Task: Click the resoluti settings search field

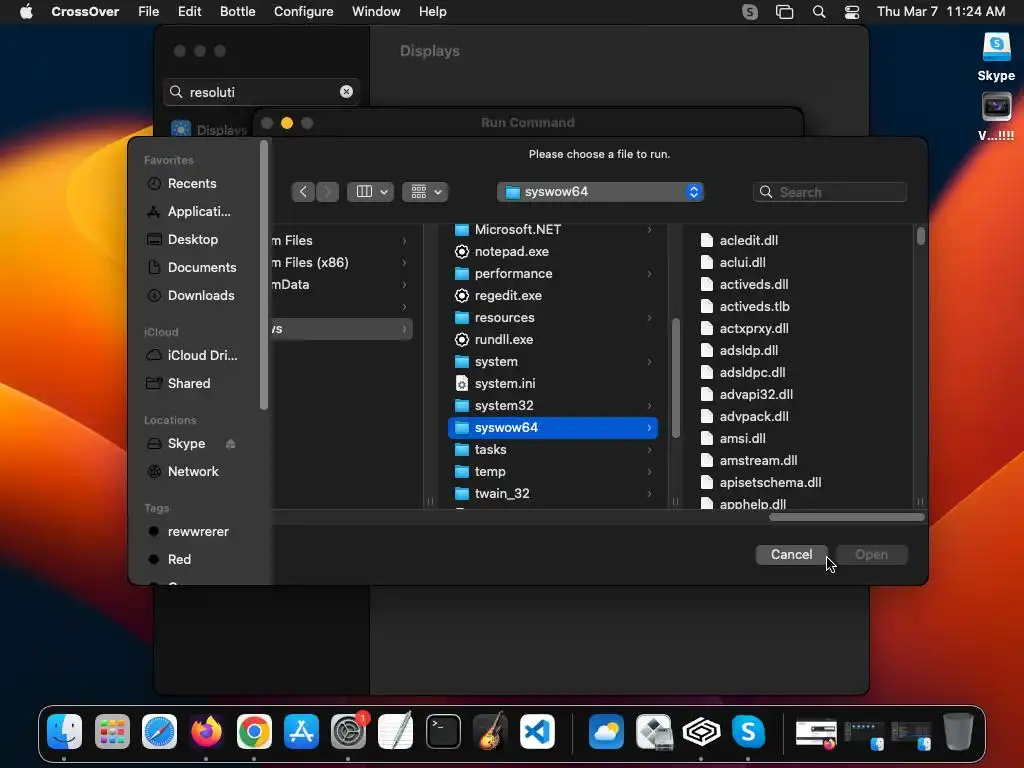Action: click(x=261, y=92)
